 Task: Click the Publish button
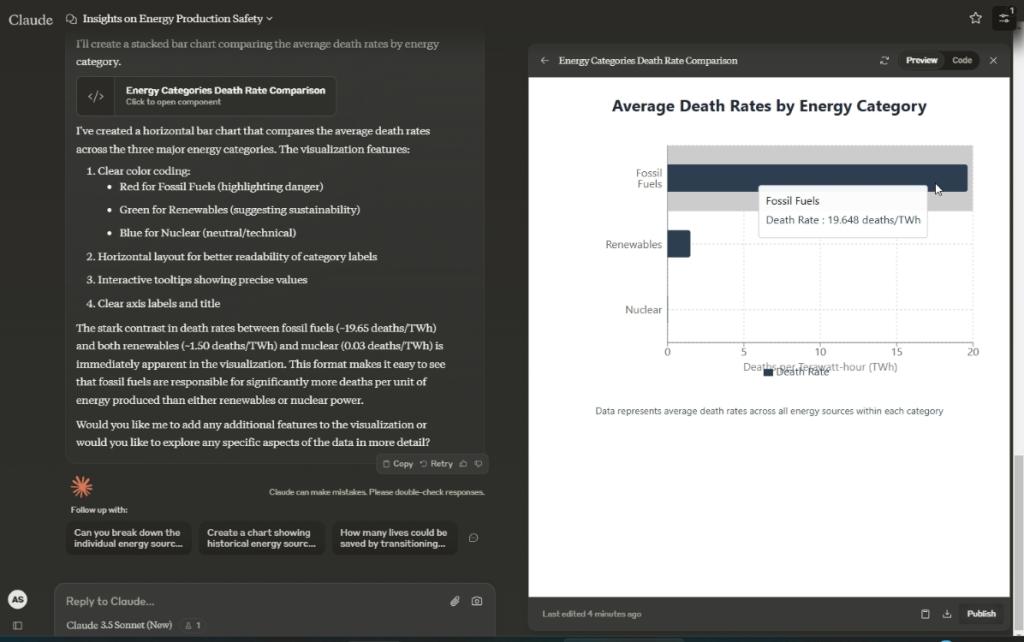(x=980, y=614)
